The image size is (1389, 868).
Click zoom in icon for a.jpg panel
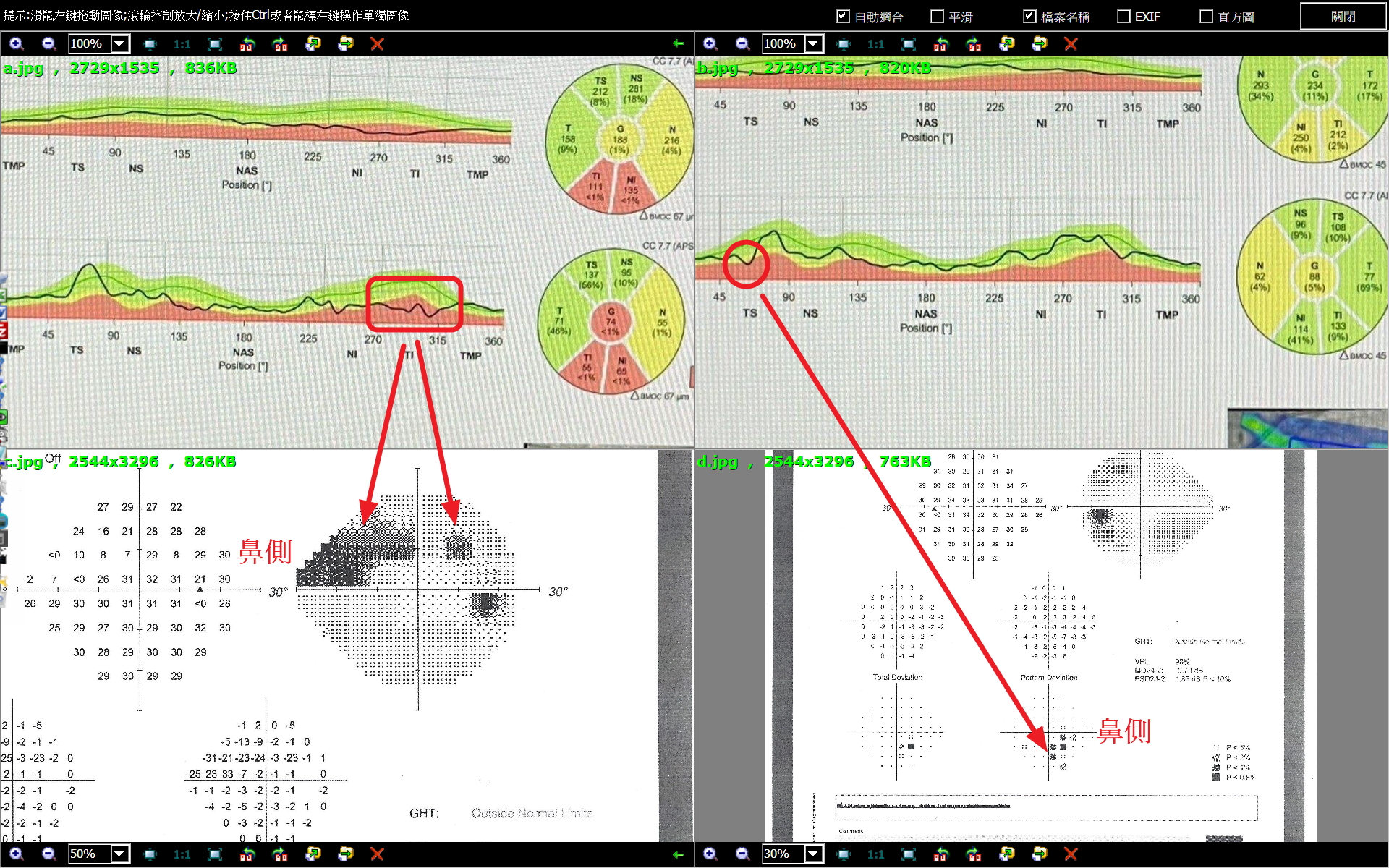[16, 44]
